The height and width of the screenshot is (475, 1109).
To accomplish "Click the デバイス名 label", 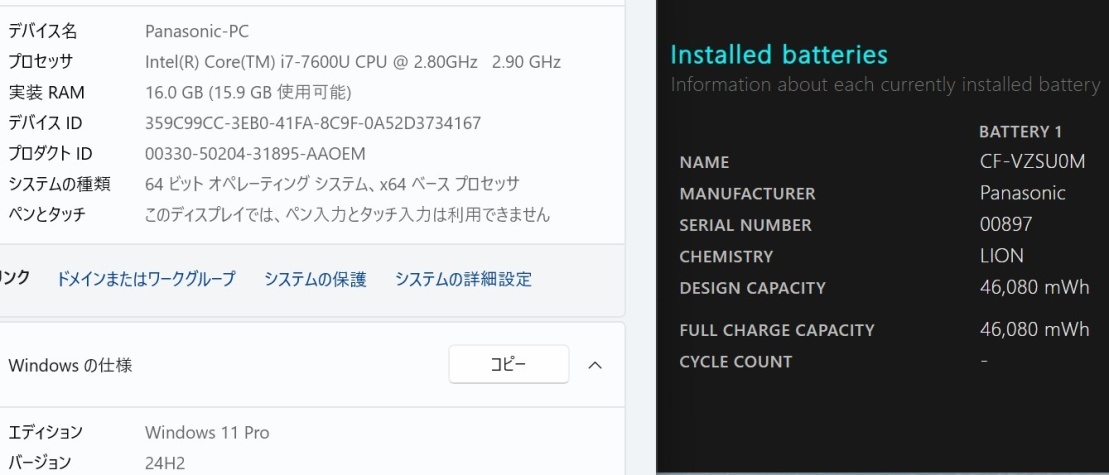I will 42,31.
